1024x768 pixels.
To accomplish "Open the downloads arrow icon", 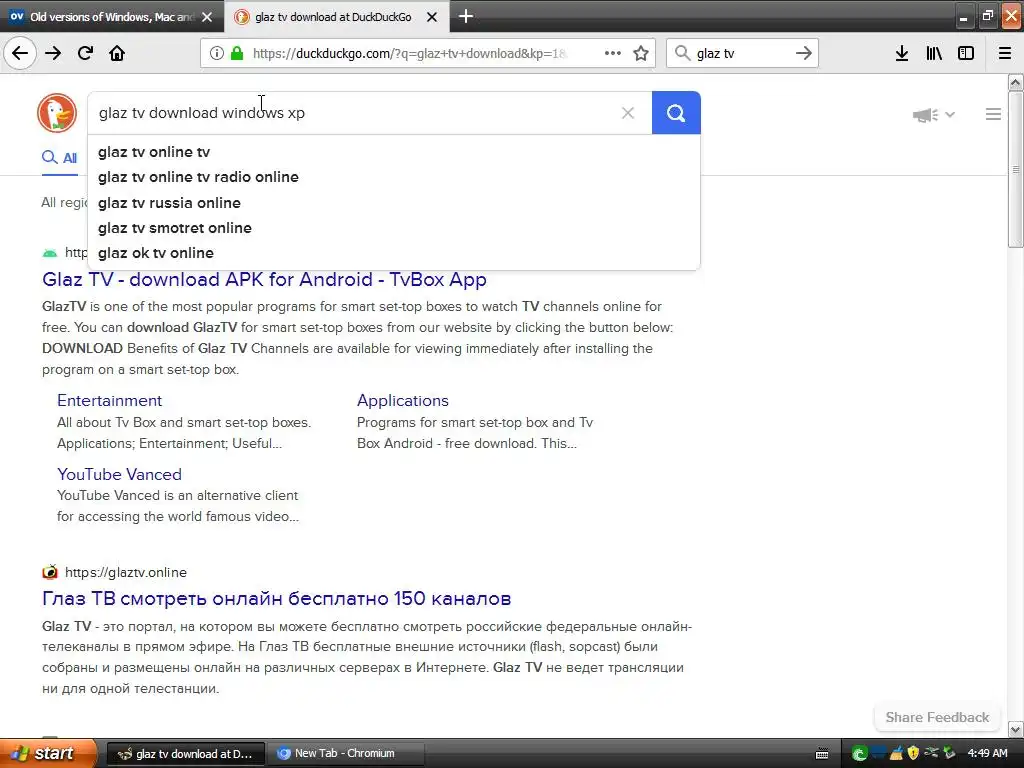I will tap(902, 53).
